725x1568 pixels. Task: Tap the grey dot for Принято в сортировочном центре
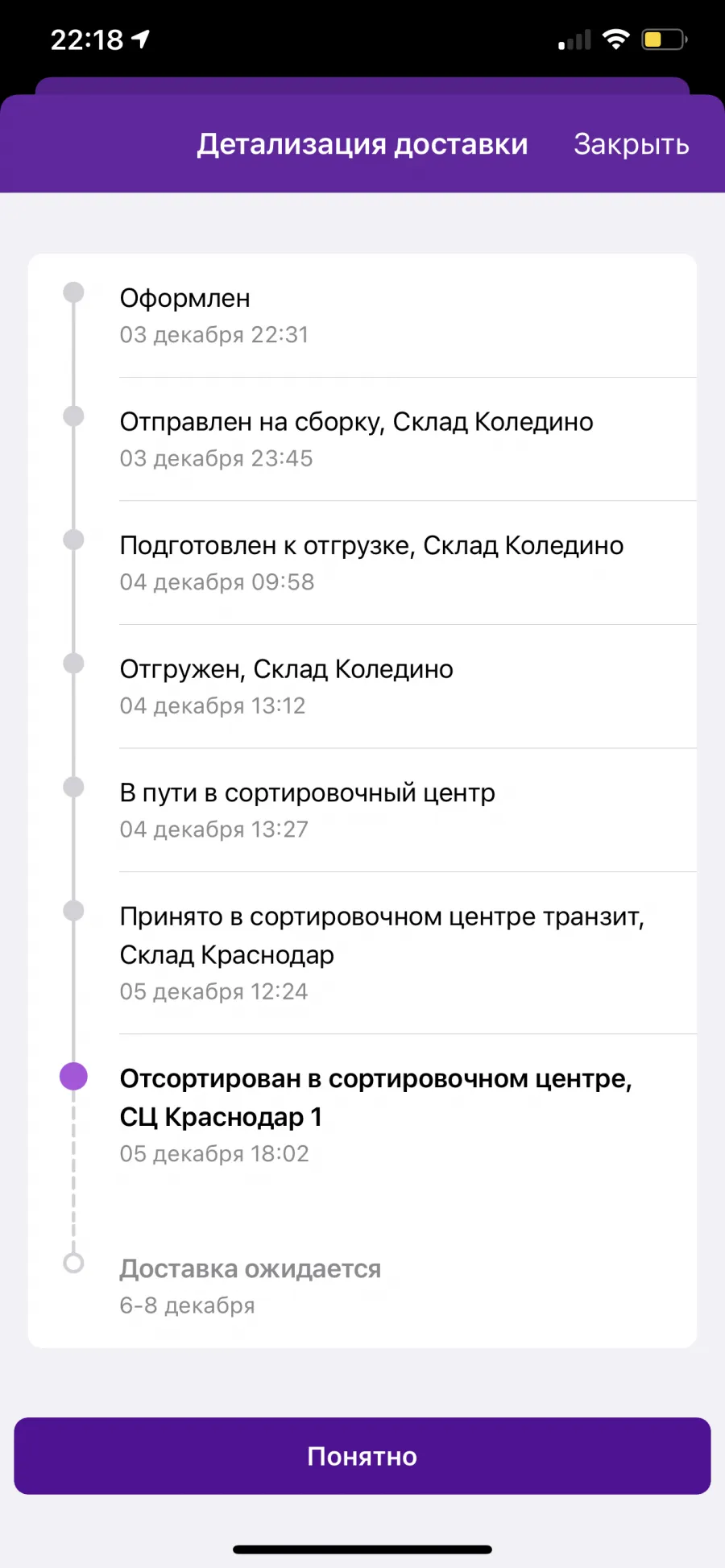73,910
